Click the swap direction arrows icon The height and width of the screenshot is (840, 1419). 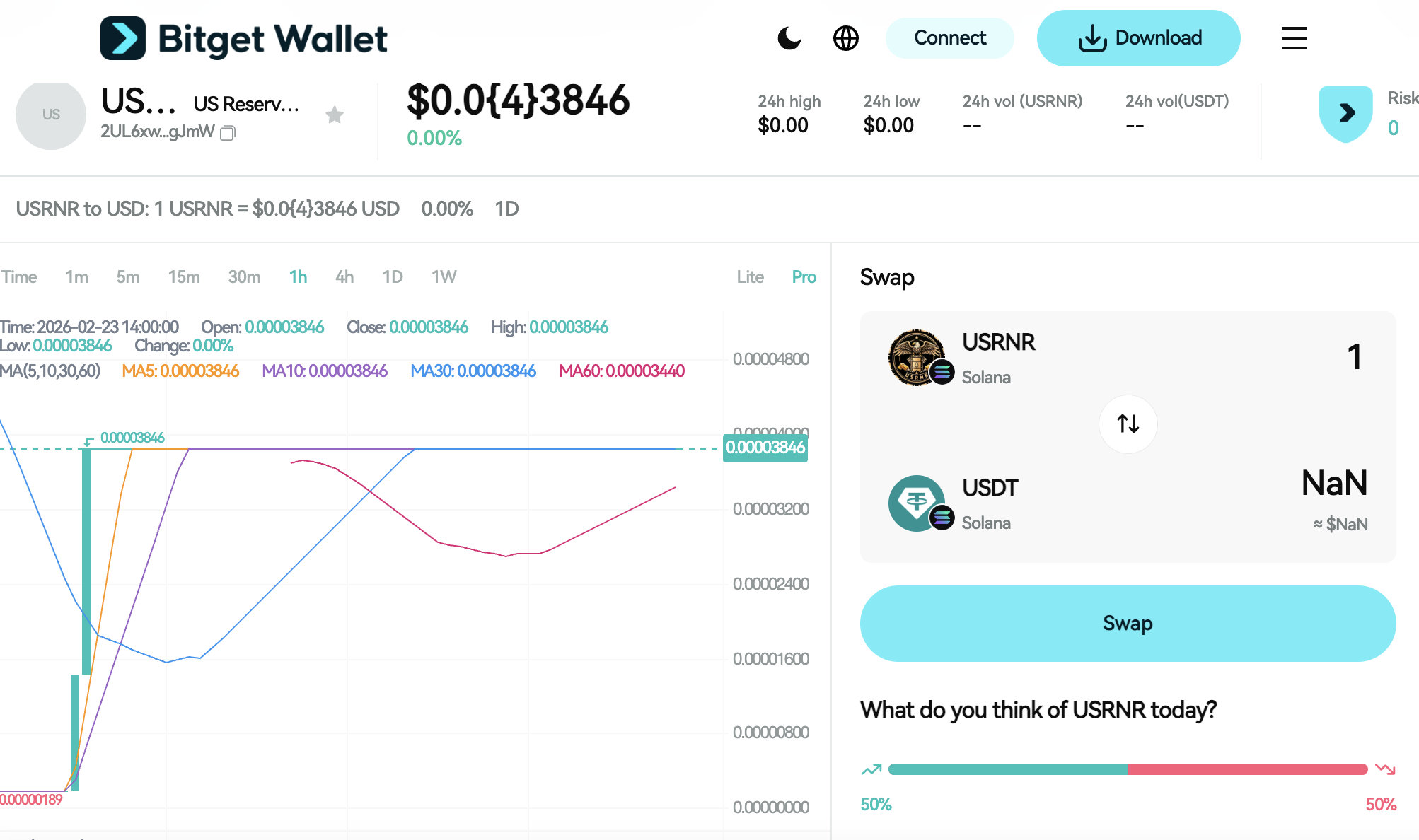1128,424
